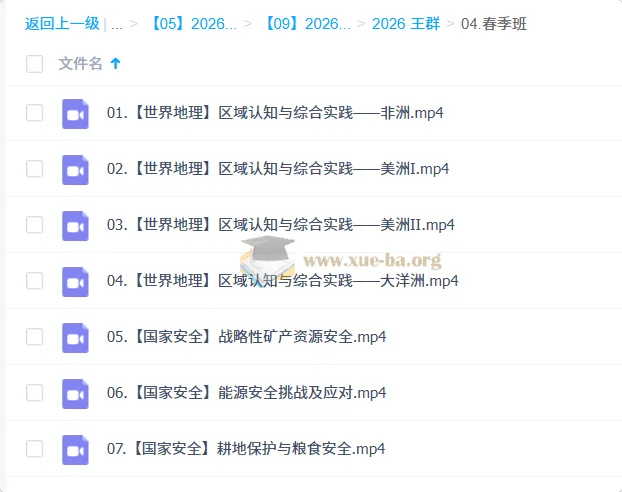The height and width of the screenshot is (492, 622).
Task: Sort by 文件名 column header
Action: pyautogui.click(x=81, y=63)
